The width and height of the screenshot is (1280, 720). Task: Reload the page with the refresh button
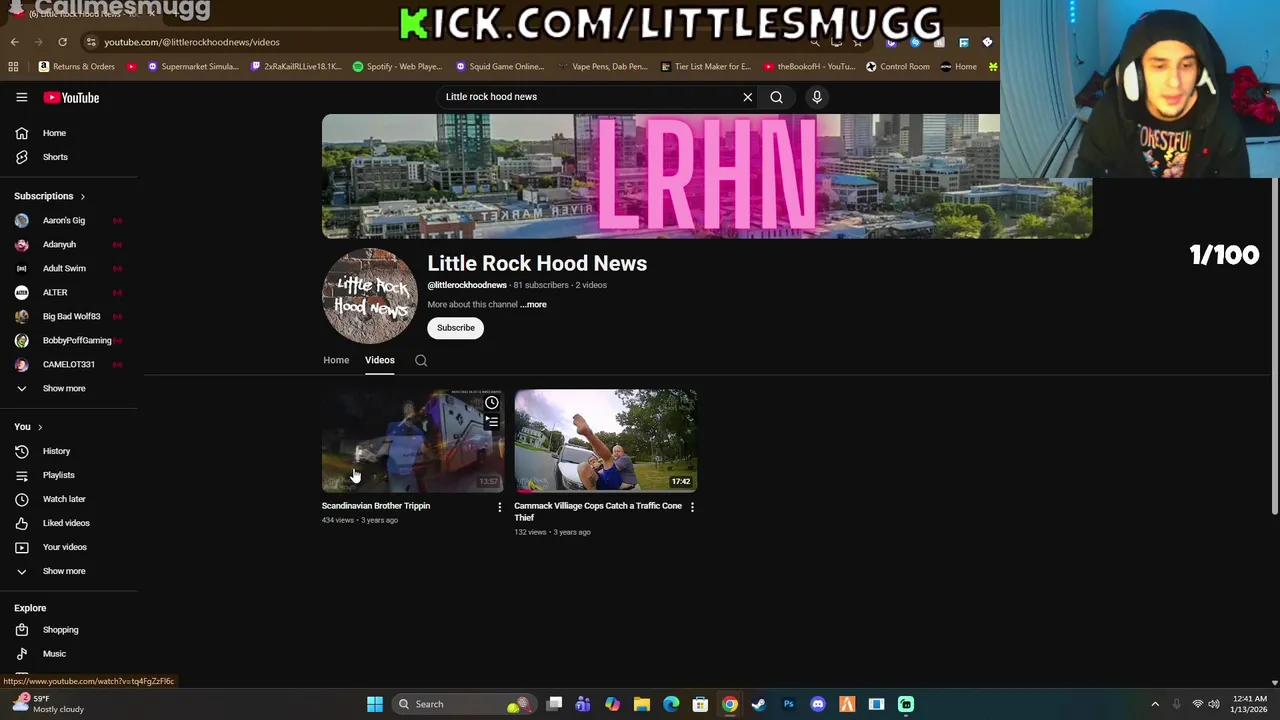62,42
